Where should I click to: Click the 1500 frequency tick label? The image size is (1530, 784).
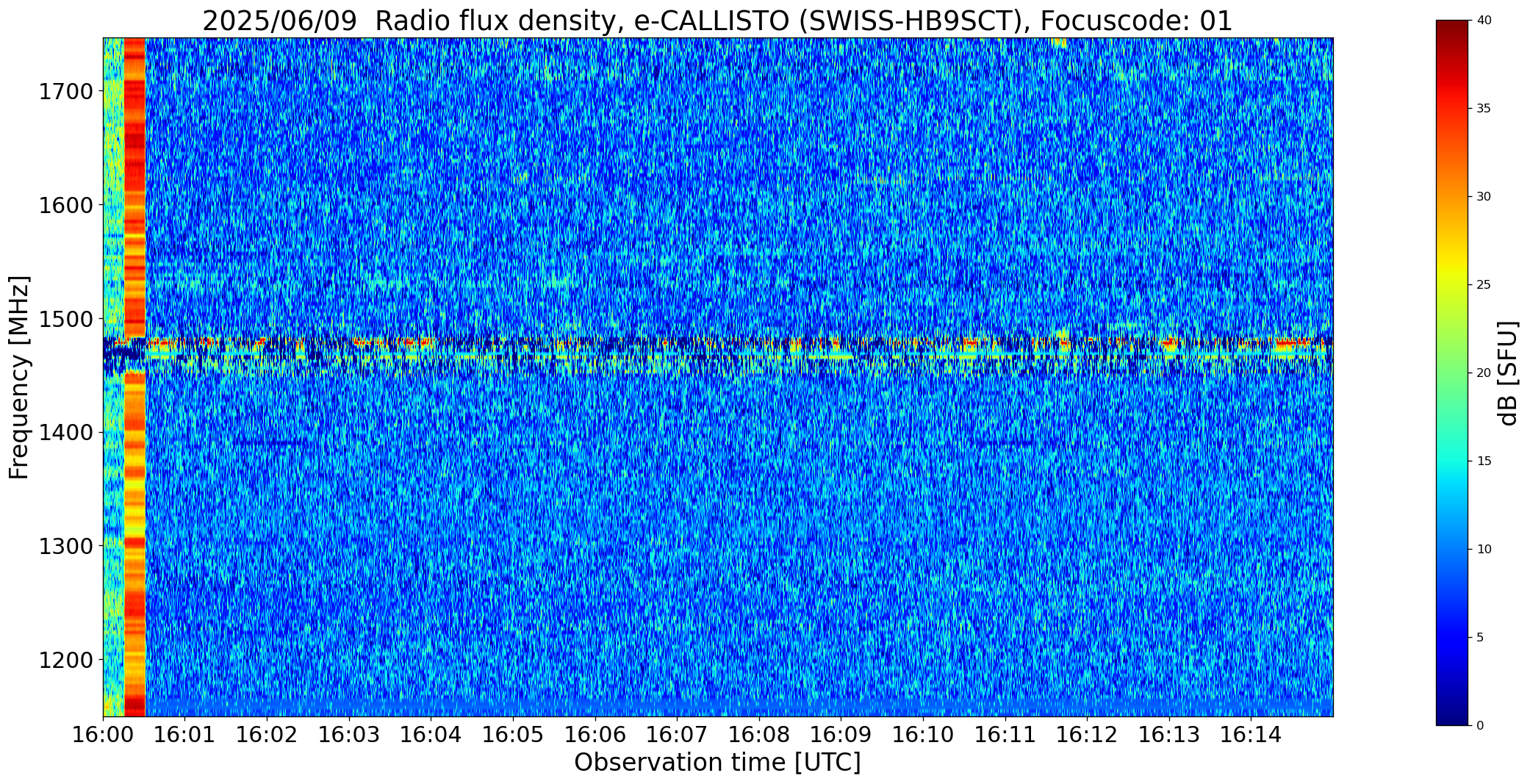[65, 319]
